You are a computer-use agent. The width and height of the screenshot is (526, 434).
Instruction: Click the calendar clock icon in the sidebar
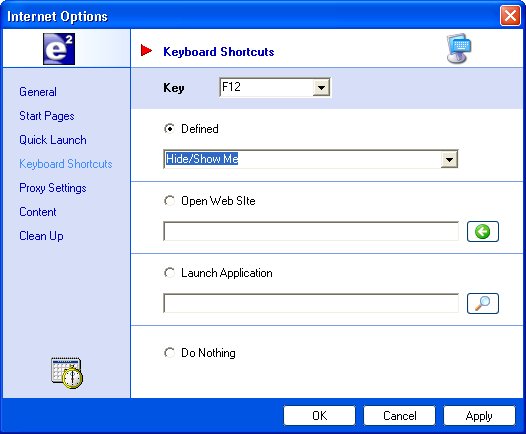(67, 373)
